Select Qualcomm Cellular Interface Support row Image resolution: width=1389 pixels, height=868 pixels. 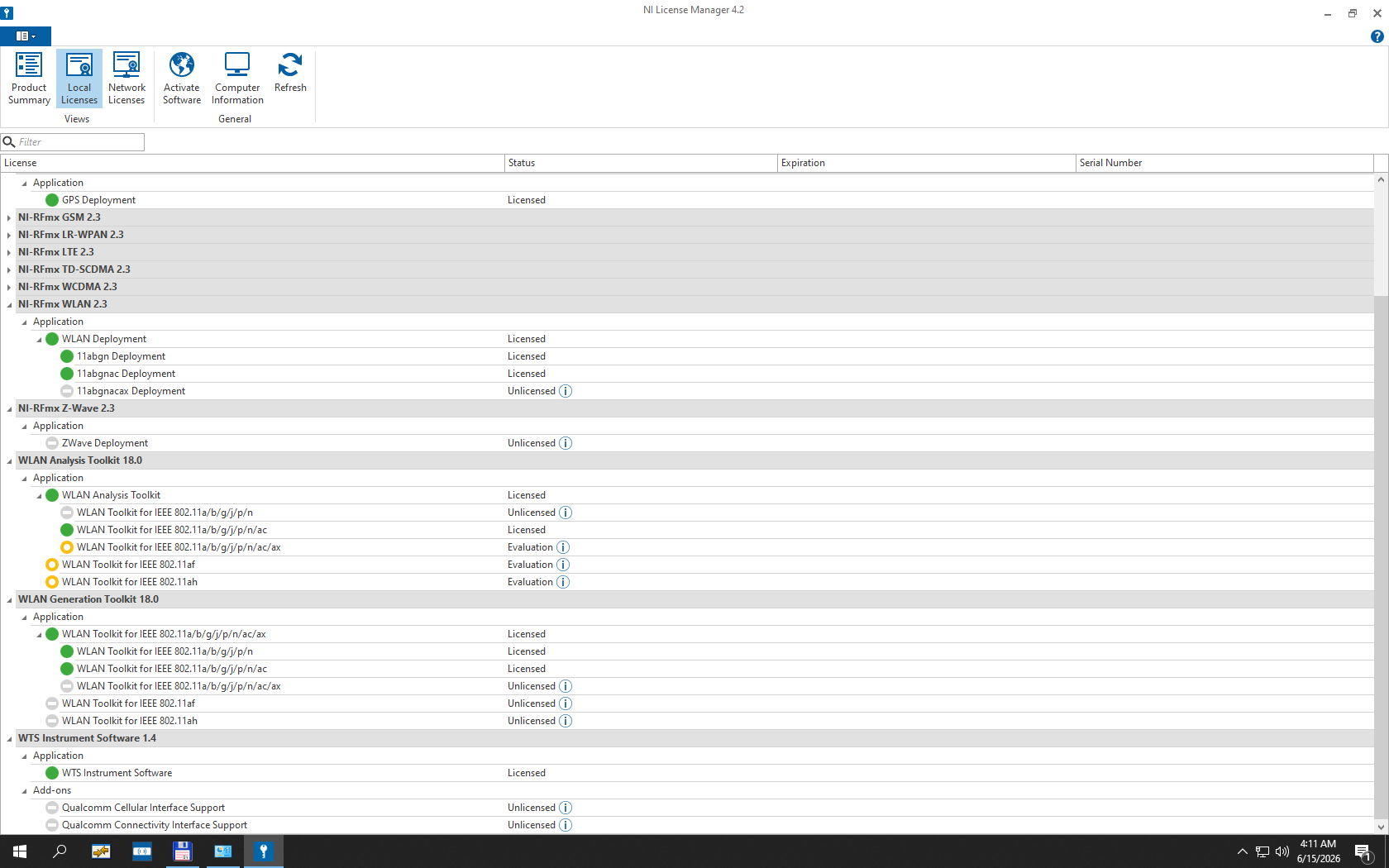[x=687, y=808]
